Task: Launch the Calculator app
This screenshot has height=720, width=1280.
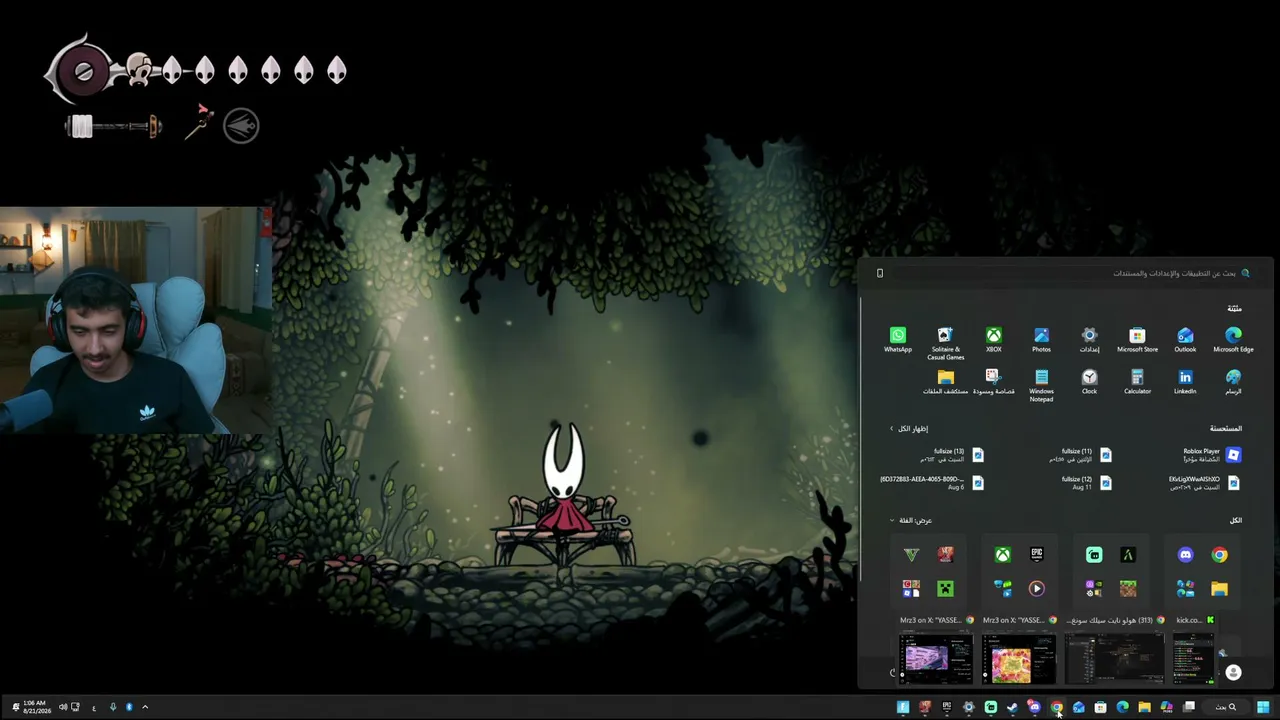Action: pos(1137,382)
